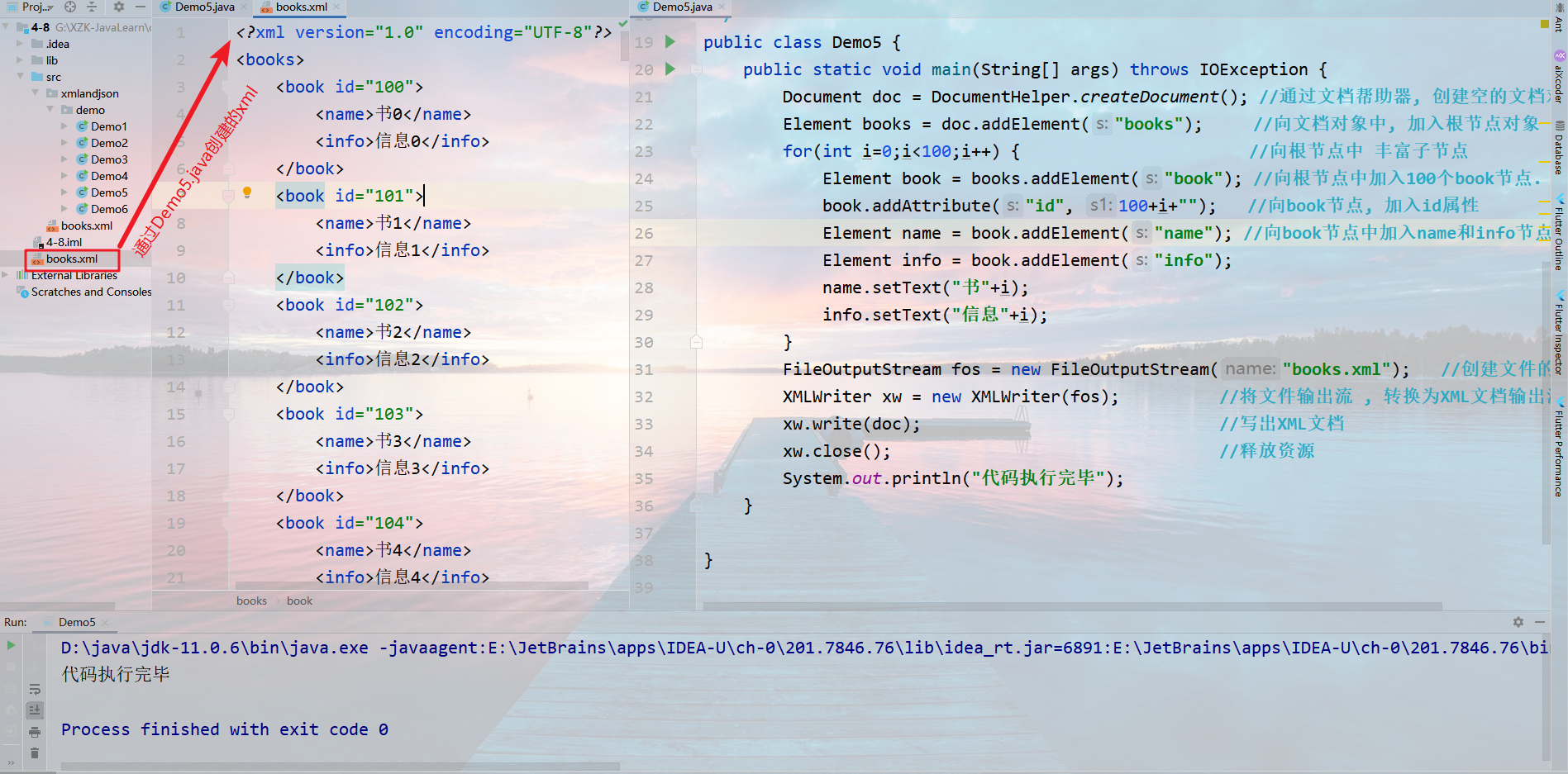Fold the book id=101 element in gutter
This screenshot has height=774, width=1568.
pyautogui.click(x=228, y=196)
